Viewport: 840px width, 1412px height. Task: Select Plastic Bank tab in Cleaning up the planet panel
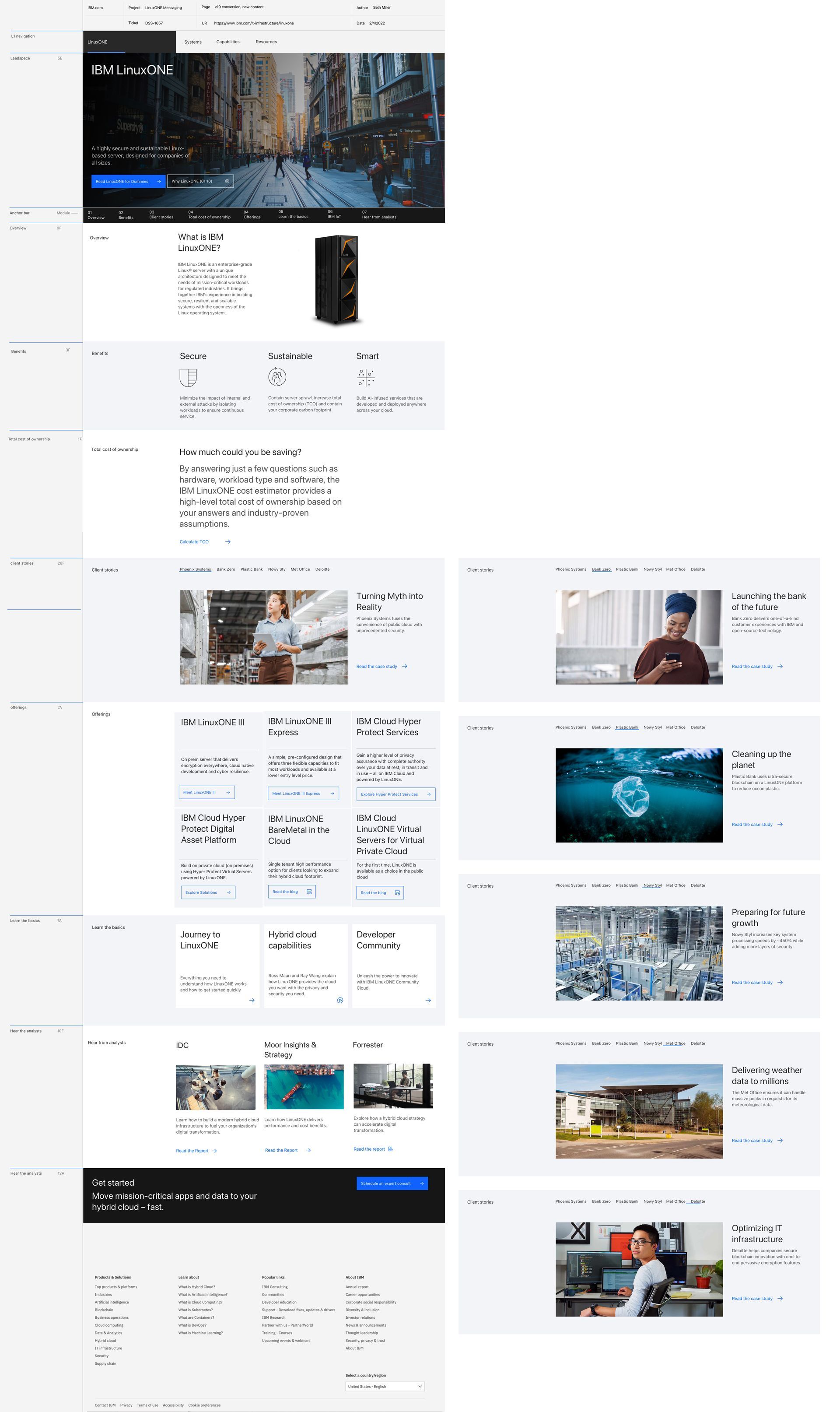pos(626,727)
